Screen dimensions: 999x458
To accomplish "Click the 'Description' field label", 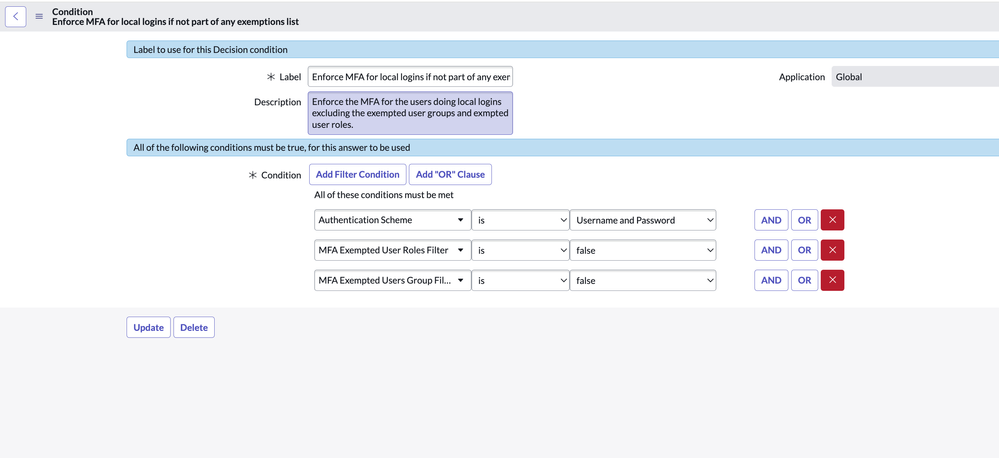I will 277,102.
